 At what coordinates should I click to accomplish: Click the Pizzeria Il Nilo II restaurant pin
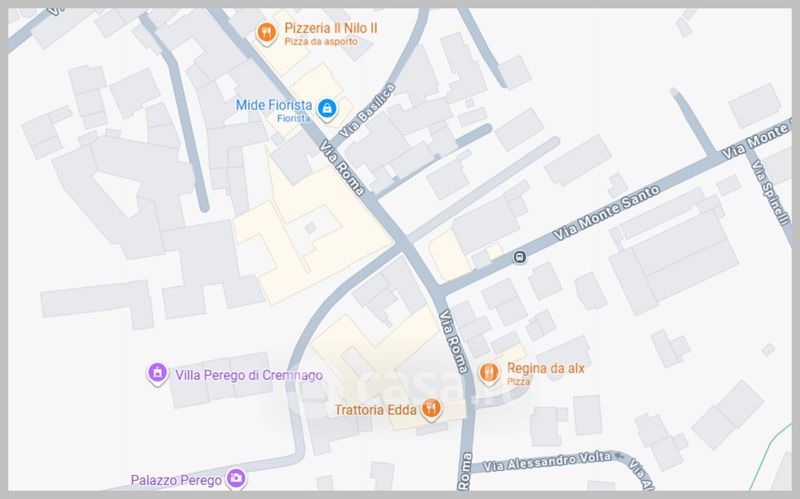pyautogui.click(x=266, y=34)
